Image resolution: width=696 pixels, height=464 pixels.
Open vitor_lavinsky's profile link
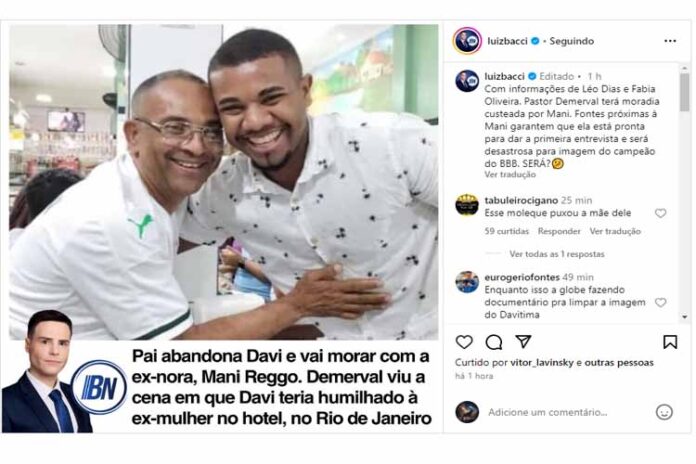(x=541, y=363)
